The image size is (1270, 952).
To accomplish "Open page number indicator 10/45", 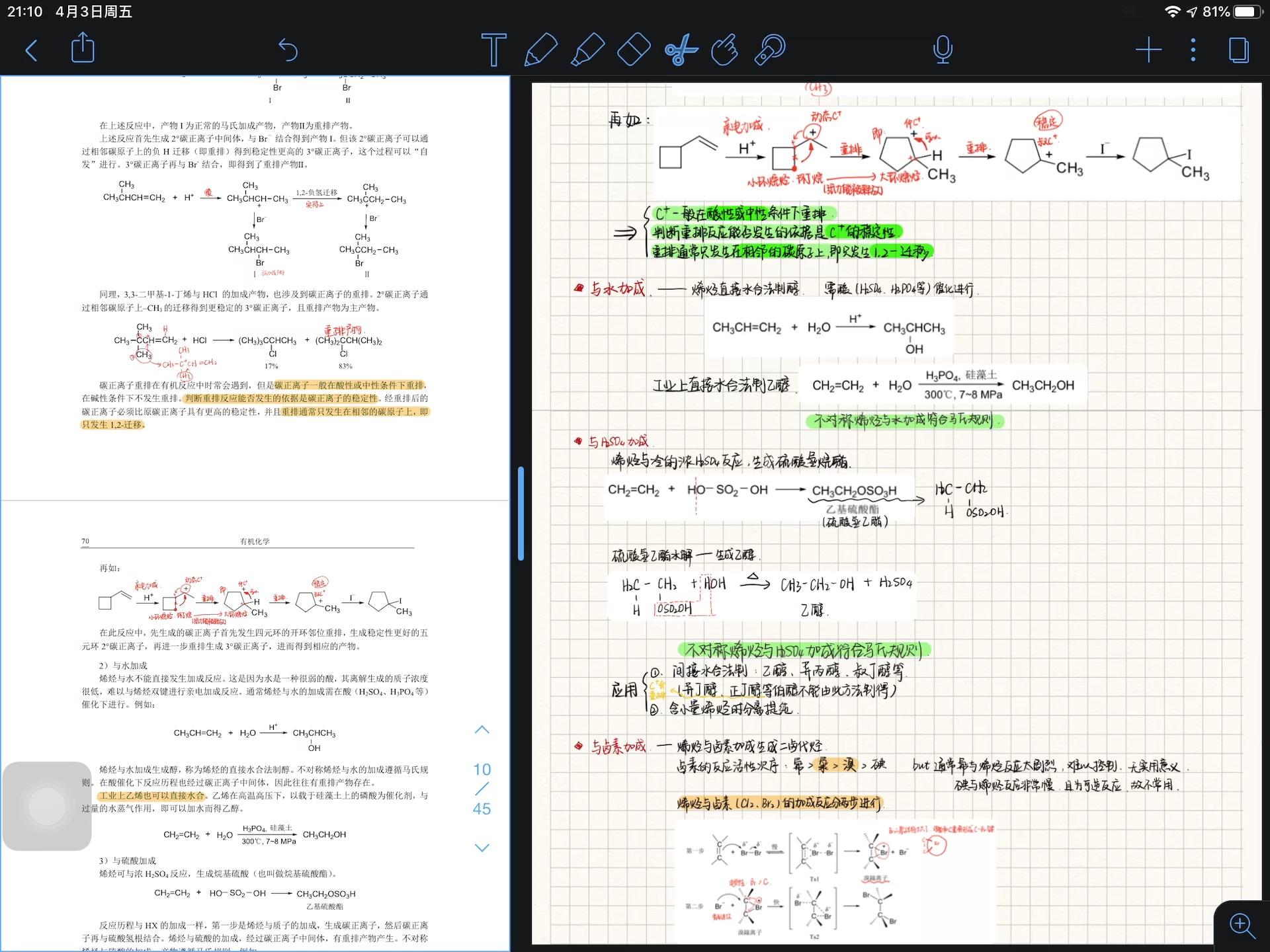I will (482, 789).
